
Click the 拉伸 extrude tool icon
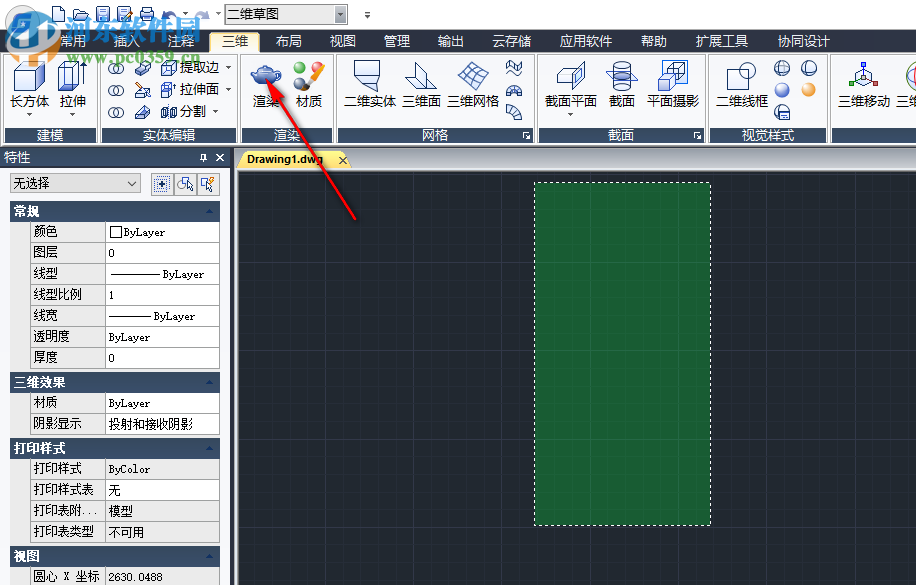[73, 77]
